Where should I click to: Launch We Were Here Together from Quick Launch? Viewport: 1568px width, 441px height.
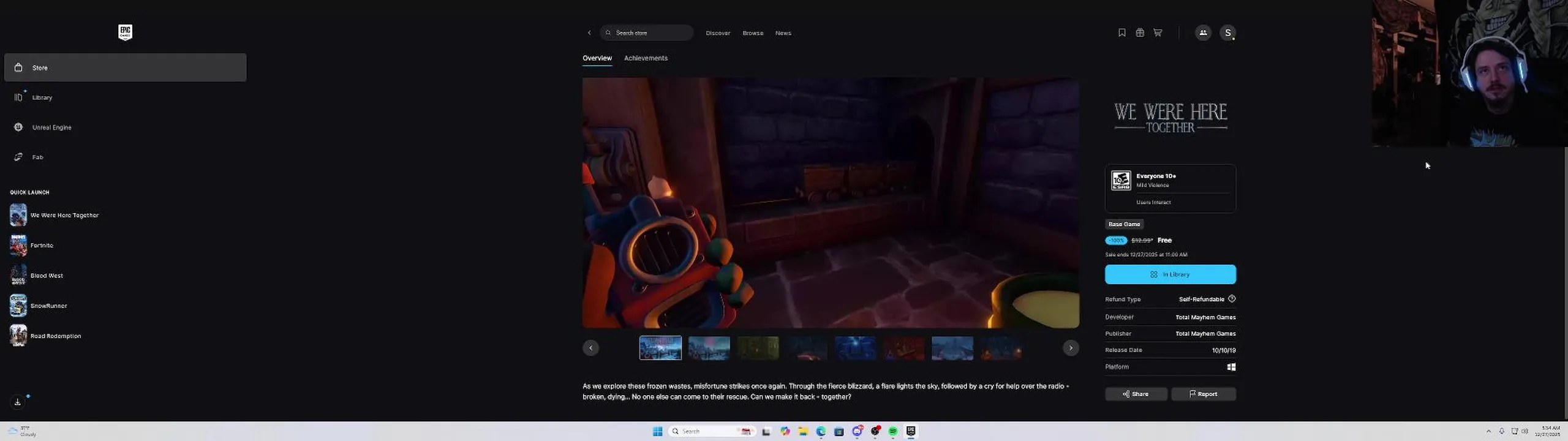[55, 215]
